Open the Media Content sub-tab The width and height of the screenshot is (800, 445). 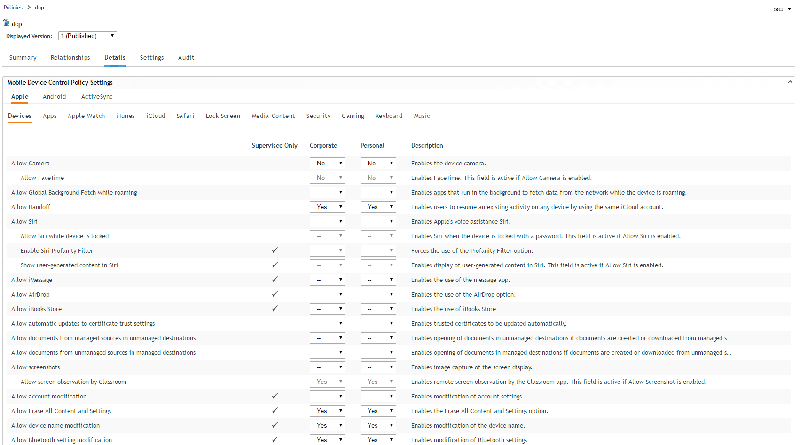pos(273,116)
